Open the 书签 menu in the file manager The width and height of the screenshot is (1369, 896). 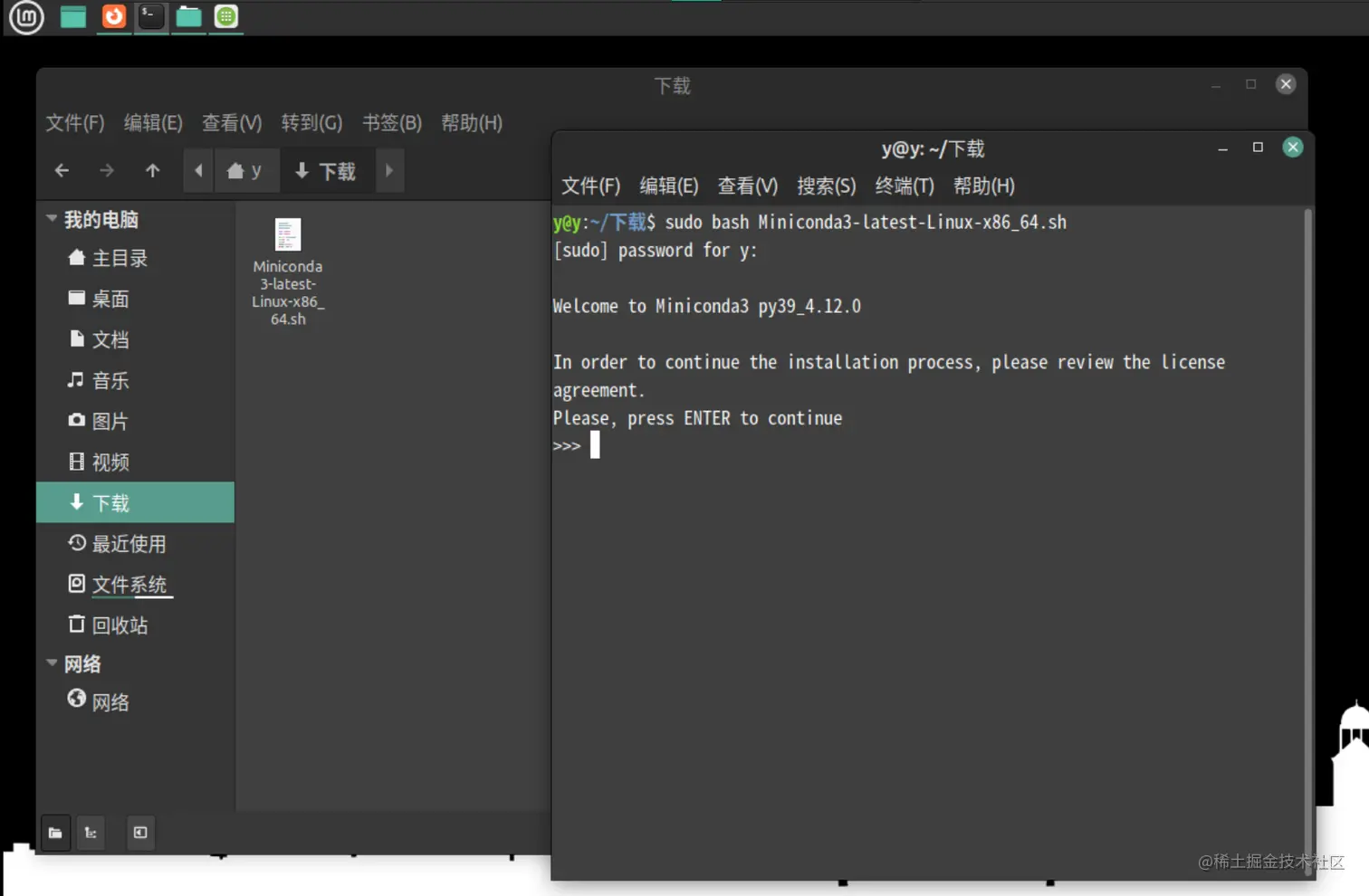click(x=391, y=123)
